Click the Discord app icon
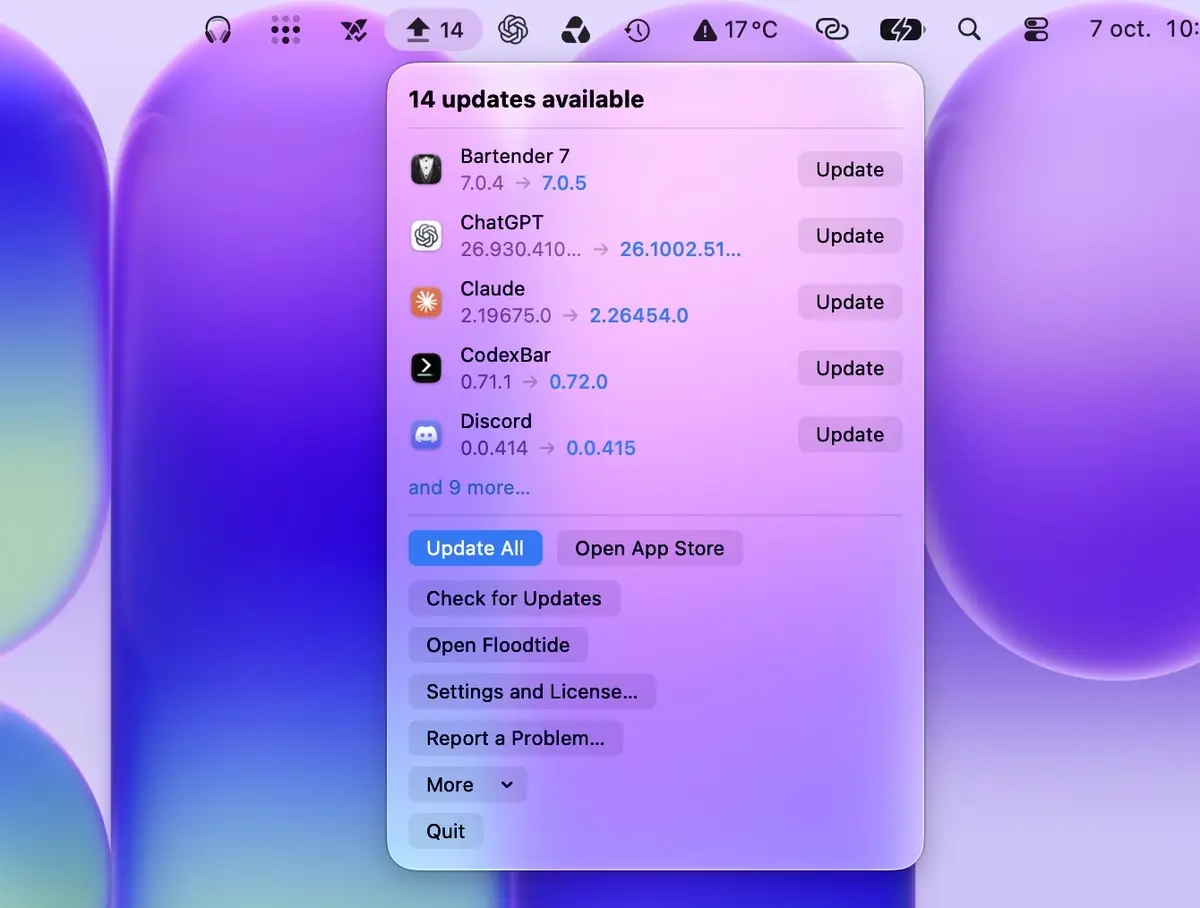This screenshot has height=908, width=1200. click(427, 435)
